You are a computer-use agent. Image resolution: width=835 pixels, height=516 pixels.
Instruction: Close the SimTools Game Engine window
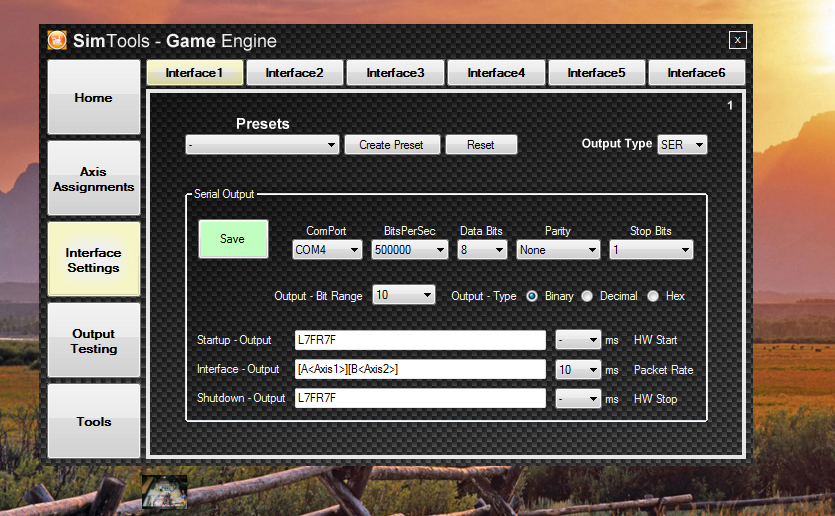pos(738,40)
